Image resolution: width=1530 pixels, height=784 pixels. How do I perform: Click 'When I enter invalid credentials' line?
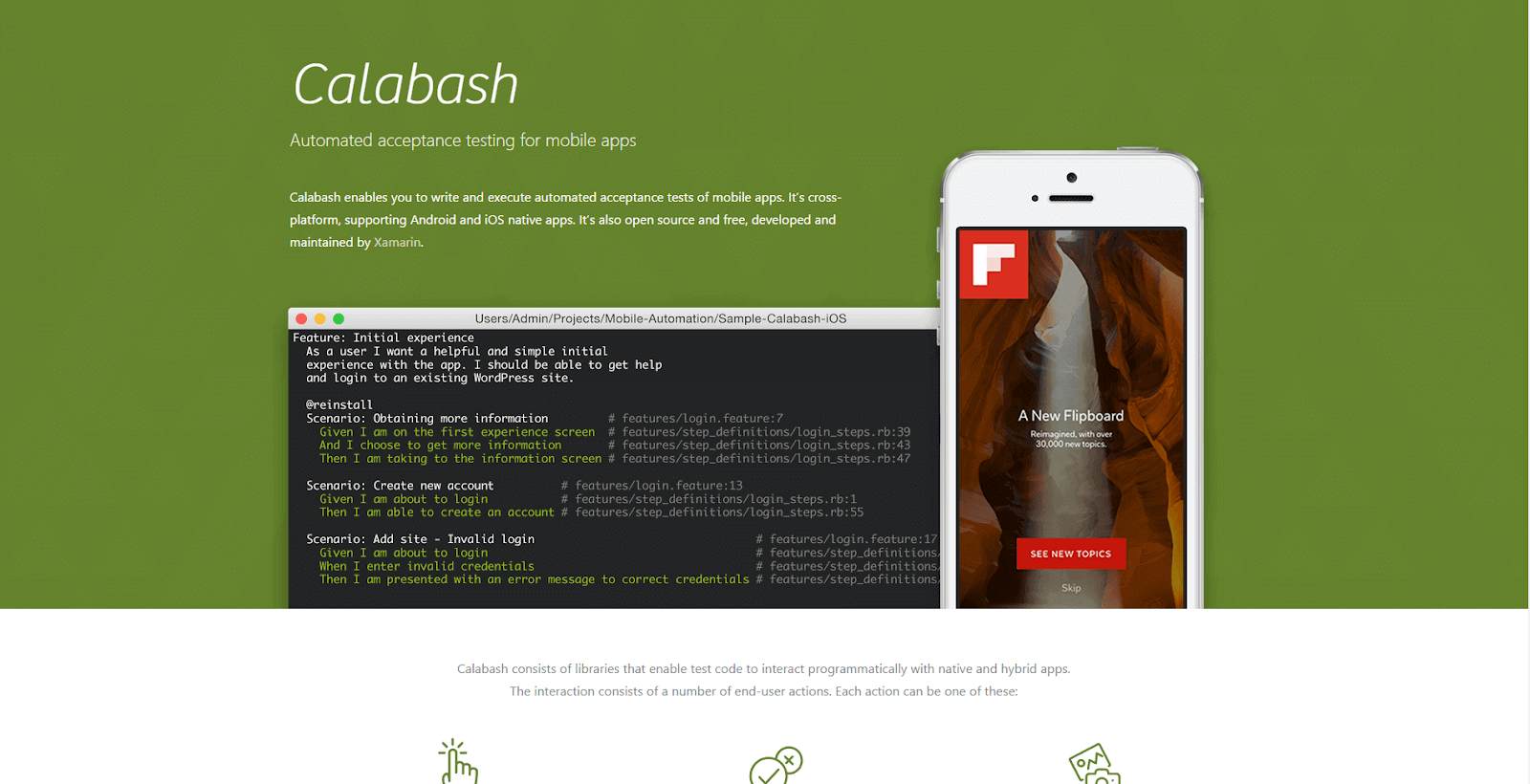click(x=426, y=566)
